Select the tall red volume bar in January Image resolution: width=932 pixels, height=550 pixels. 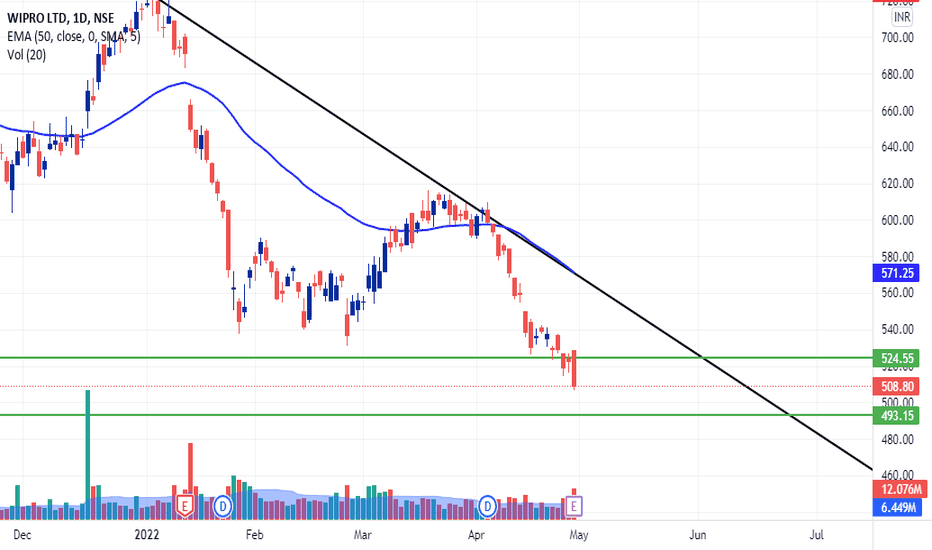(191, 468)
